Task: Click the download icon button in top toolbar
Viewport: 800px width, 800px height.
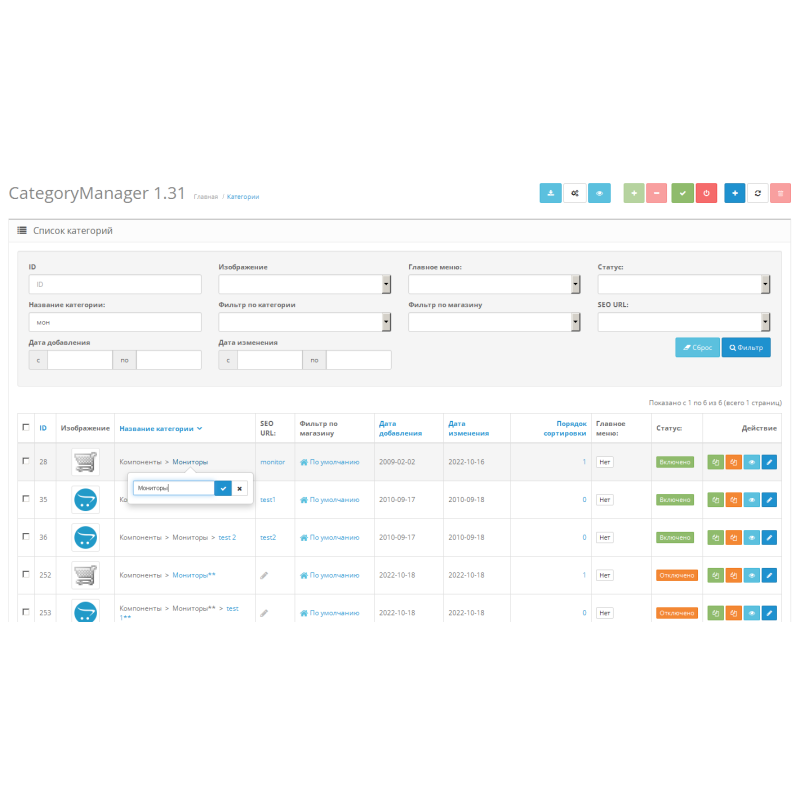Action: [551, 194]
